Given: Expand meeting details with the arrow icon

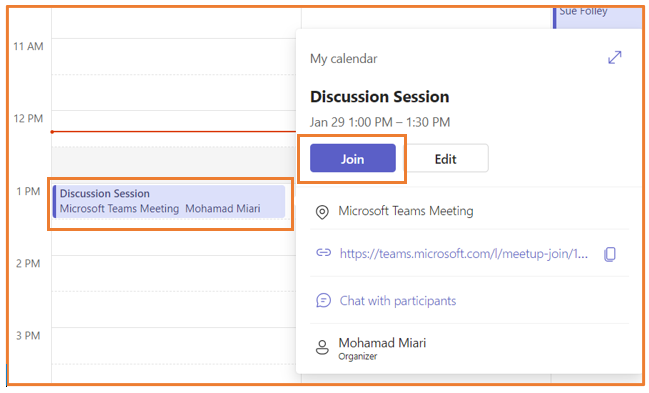Looking at the screenshot, I should pyautogui.click(x=615, y=58).
